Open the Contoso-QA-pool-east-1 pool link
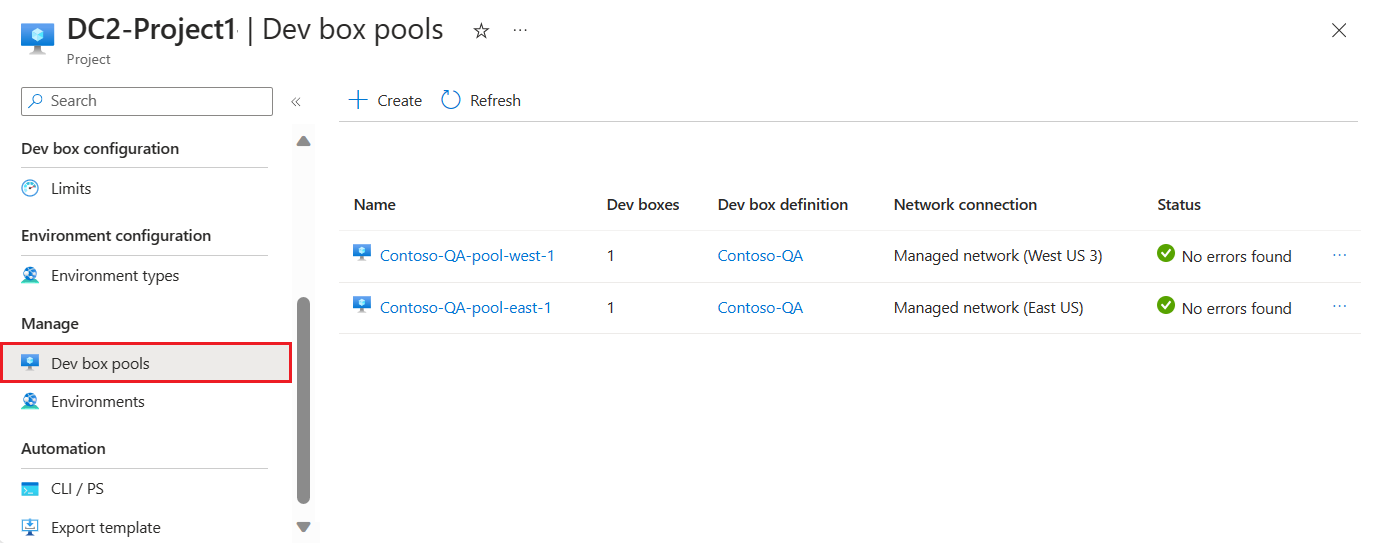The width and height of the screenshot is (1374, 545). [466, 308]
